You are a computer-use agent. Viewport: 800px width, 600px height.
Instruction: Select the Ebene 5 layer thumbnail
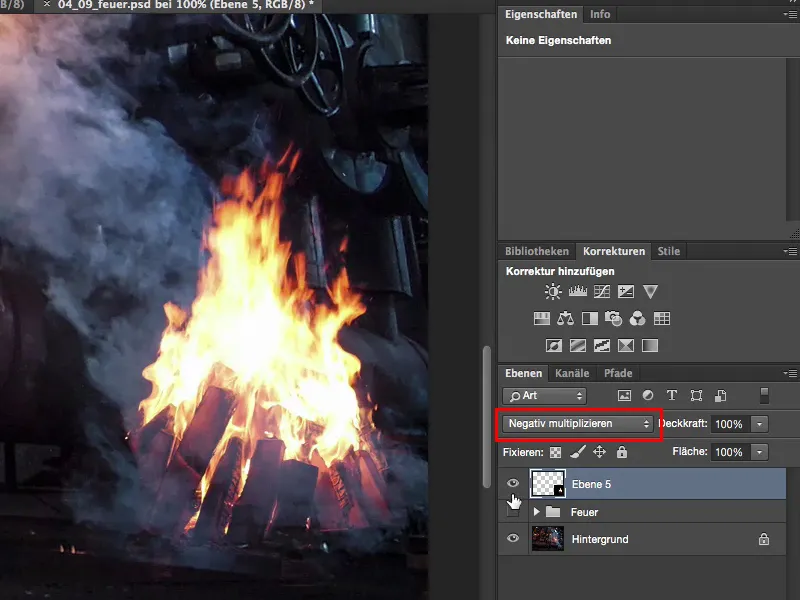click(547, 484)
